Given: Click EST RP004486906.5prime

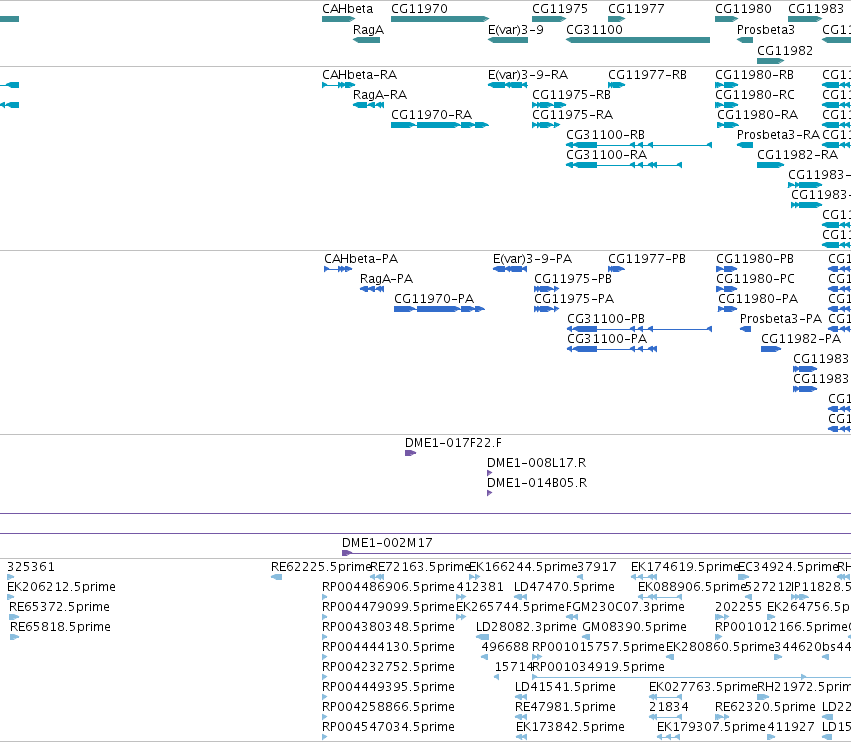Looking at the screenshot, I should [x=325, y=597].
